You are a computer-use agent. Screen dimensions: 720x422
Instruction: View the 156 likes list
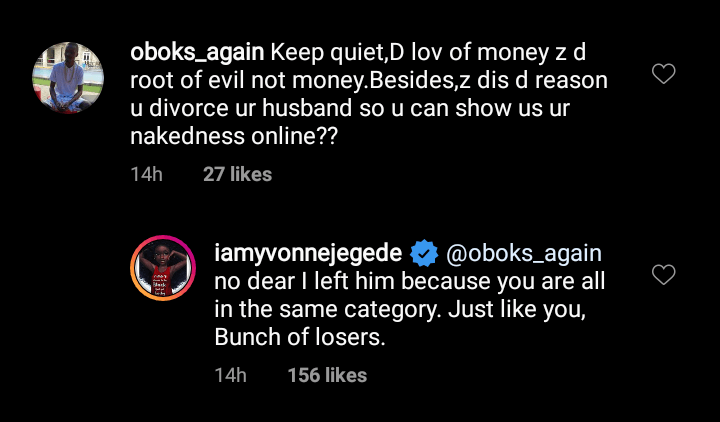[327, 376]
